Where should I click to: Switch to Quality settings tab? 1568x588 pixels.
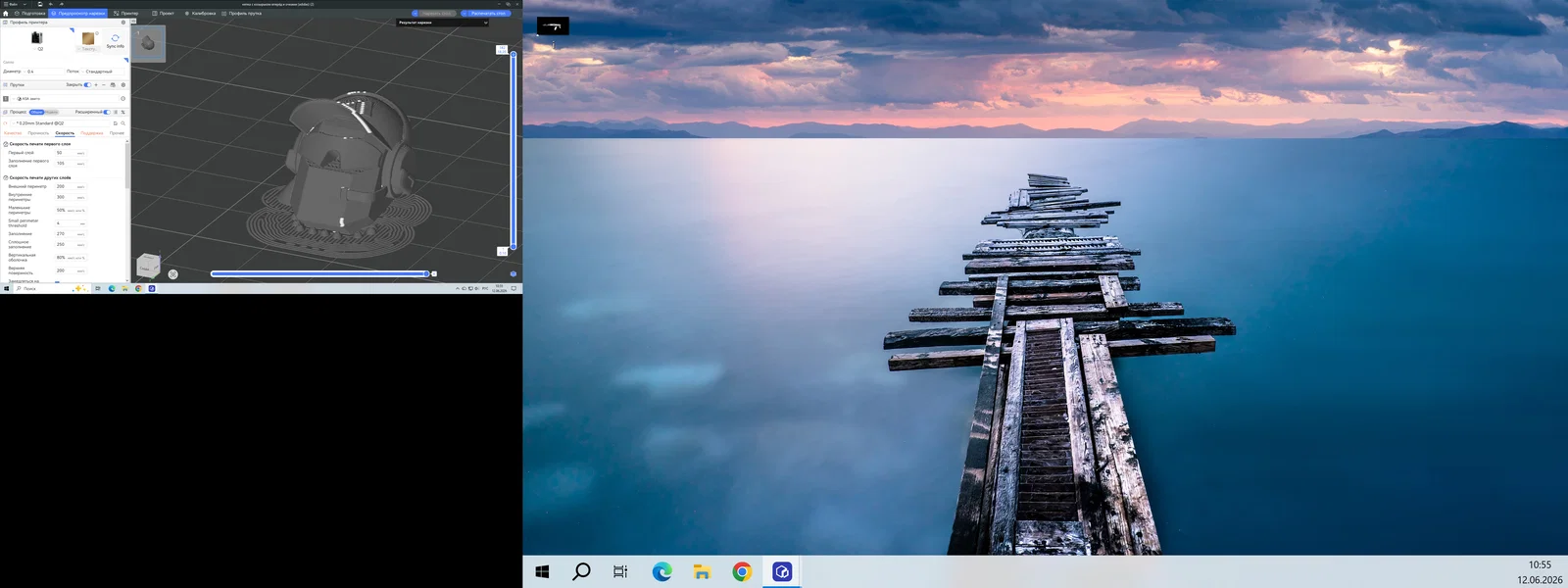click(x=13, y=133)
